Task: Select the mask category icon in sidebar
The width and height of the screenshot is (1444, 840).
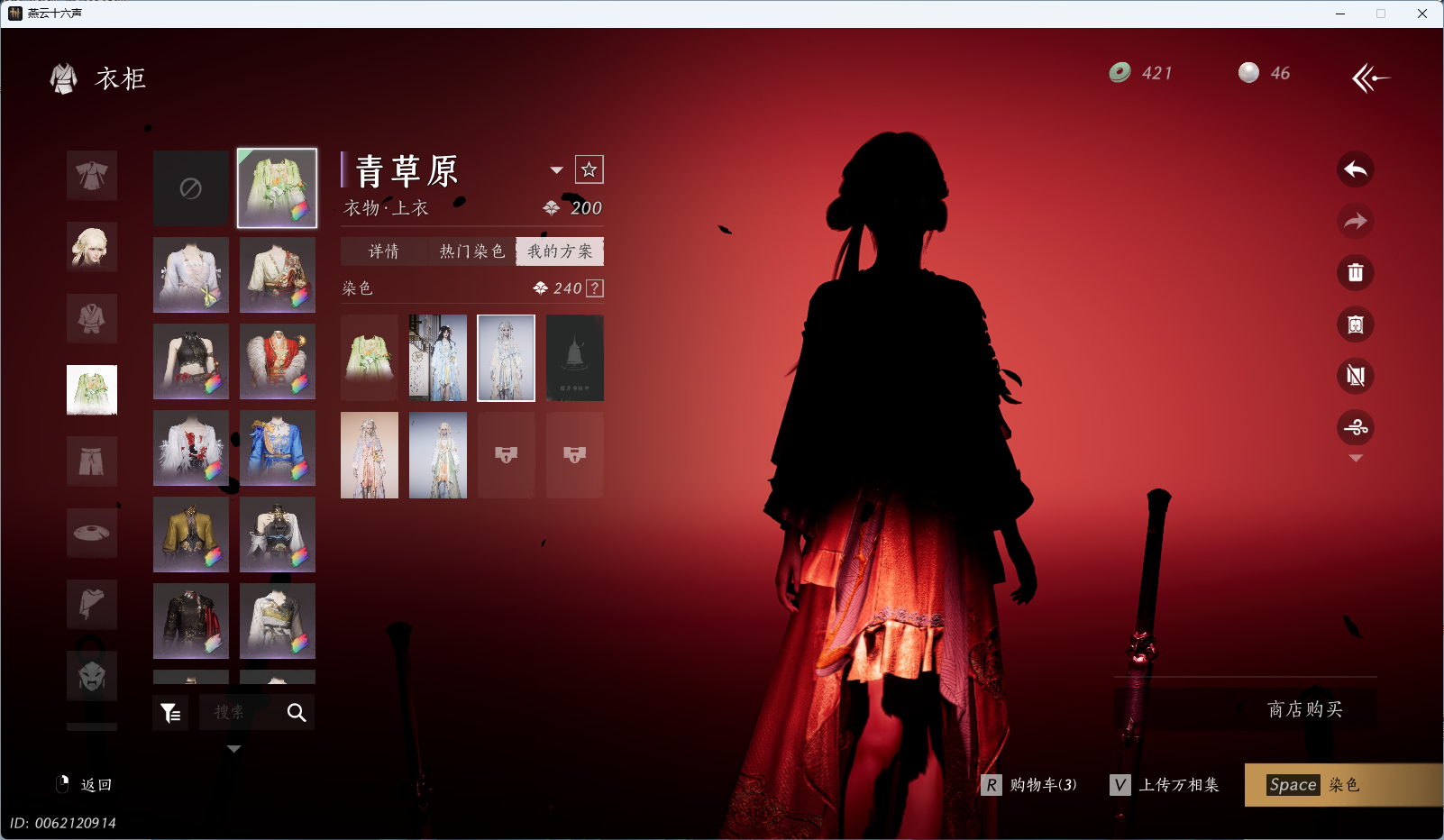Action: [91, 675]
